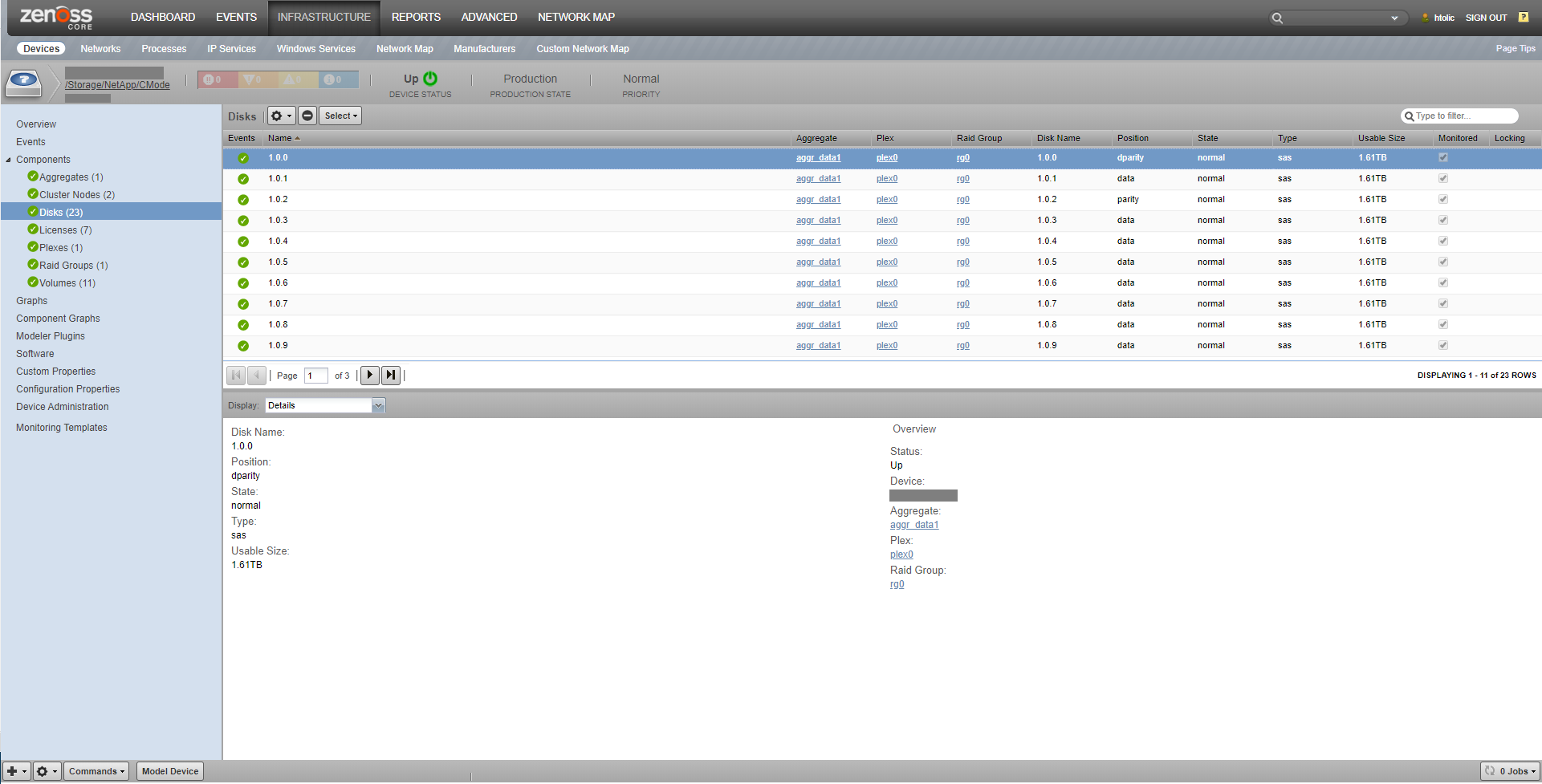This screenshot has height=784, width=1542.
Task: Open the gear action menu in Disks toolbar
Action: pyautogui.click(x=281, y=116)
